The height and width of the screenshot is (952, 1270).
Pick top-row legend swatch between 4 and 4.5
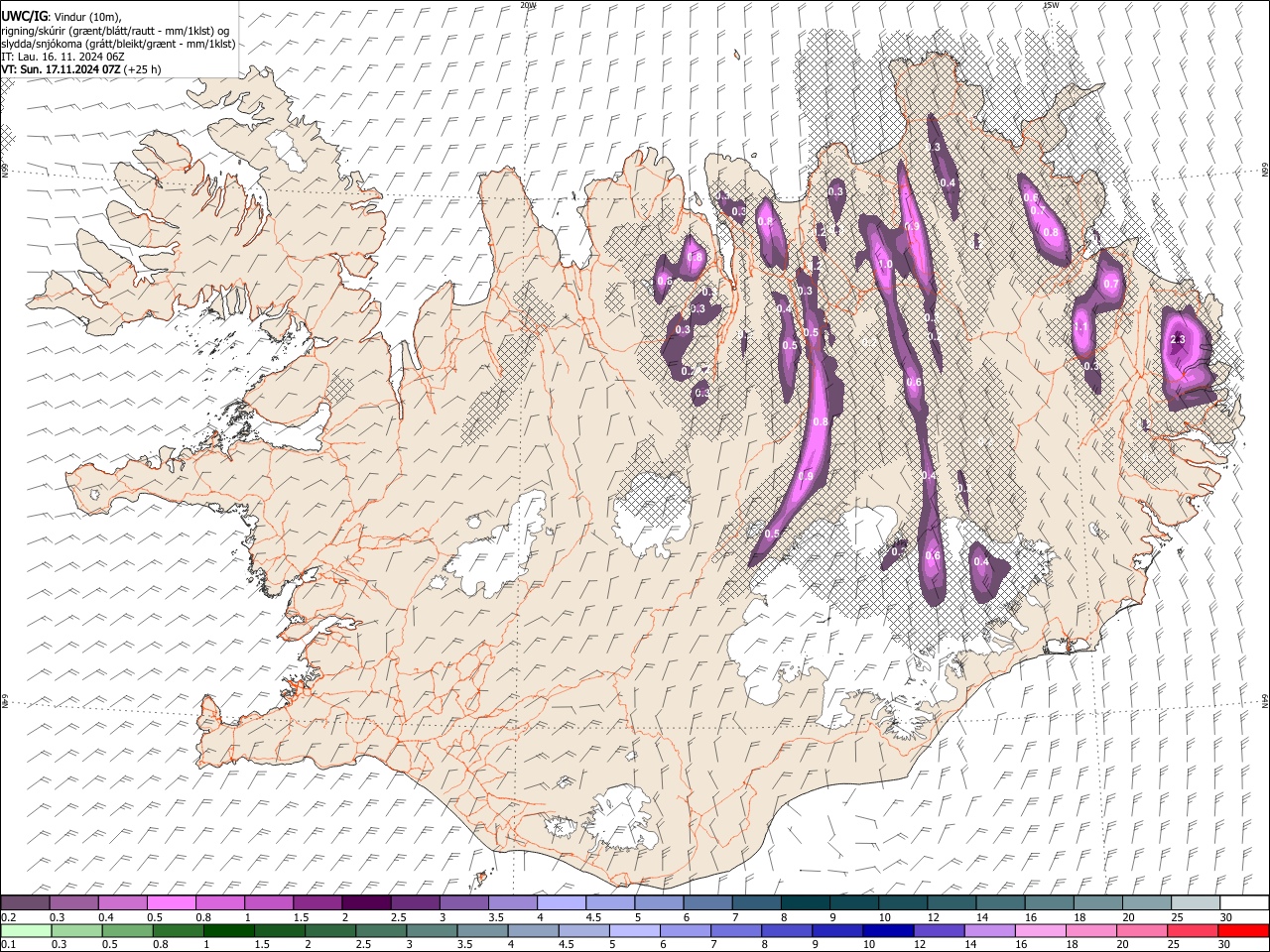562,903
